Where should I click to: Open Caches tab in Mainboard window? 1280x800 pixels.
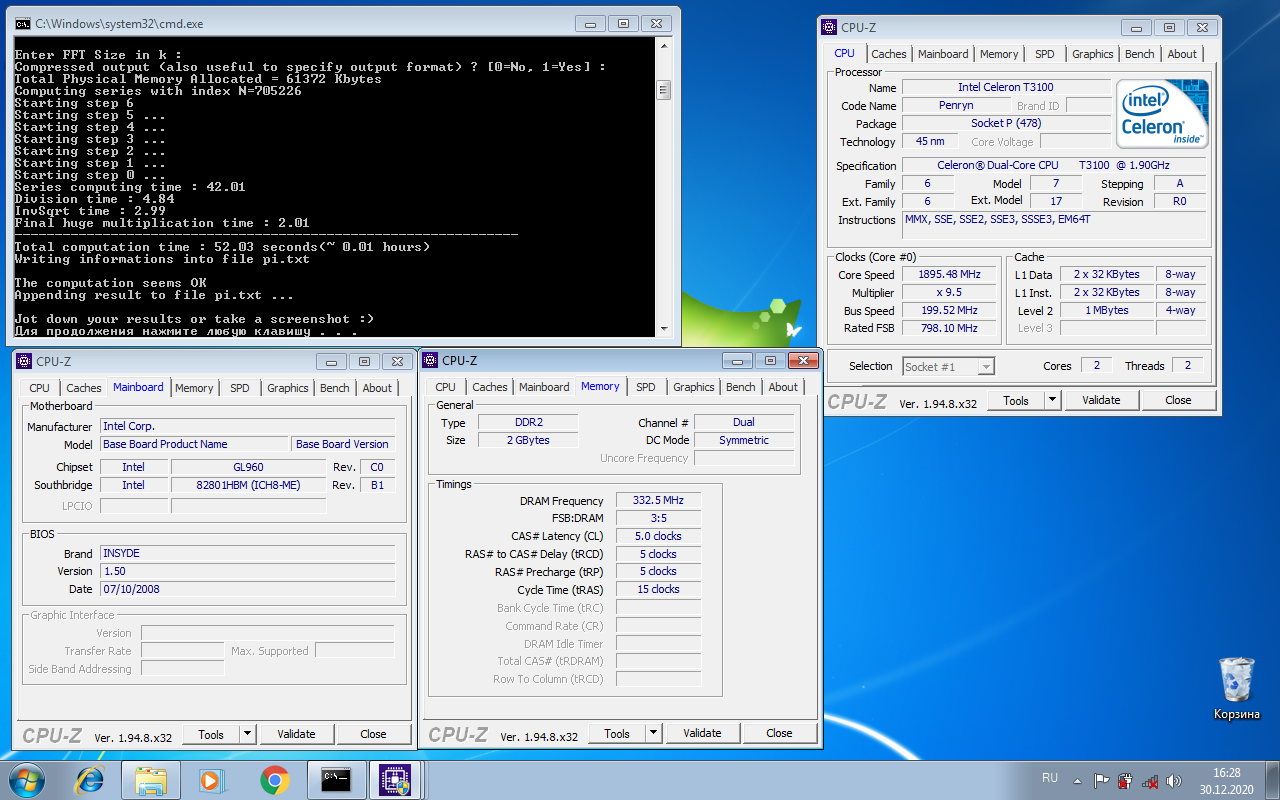(83, 388)
